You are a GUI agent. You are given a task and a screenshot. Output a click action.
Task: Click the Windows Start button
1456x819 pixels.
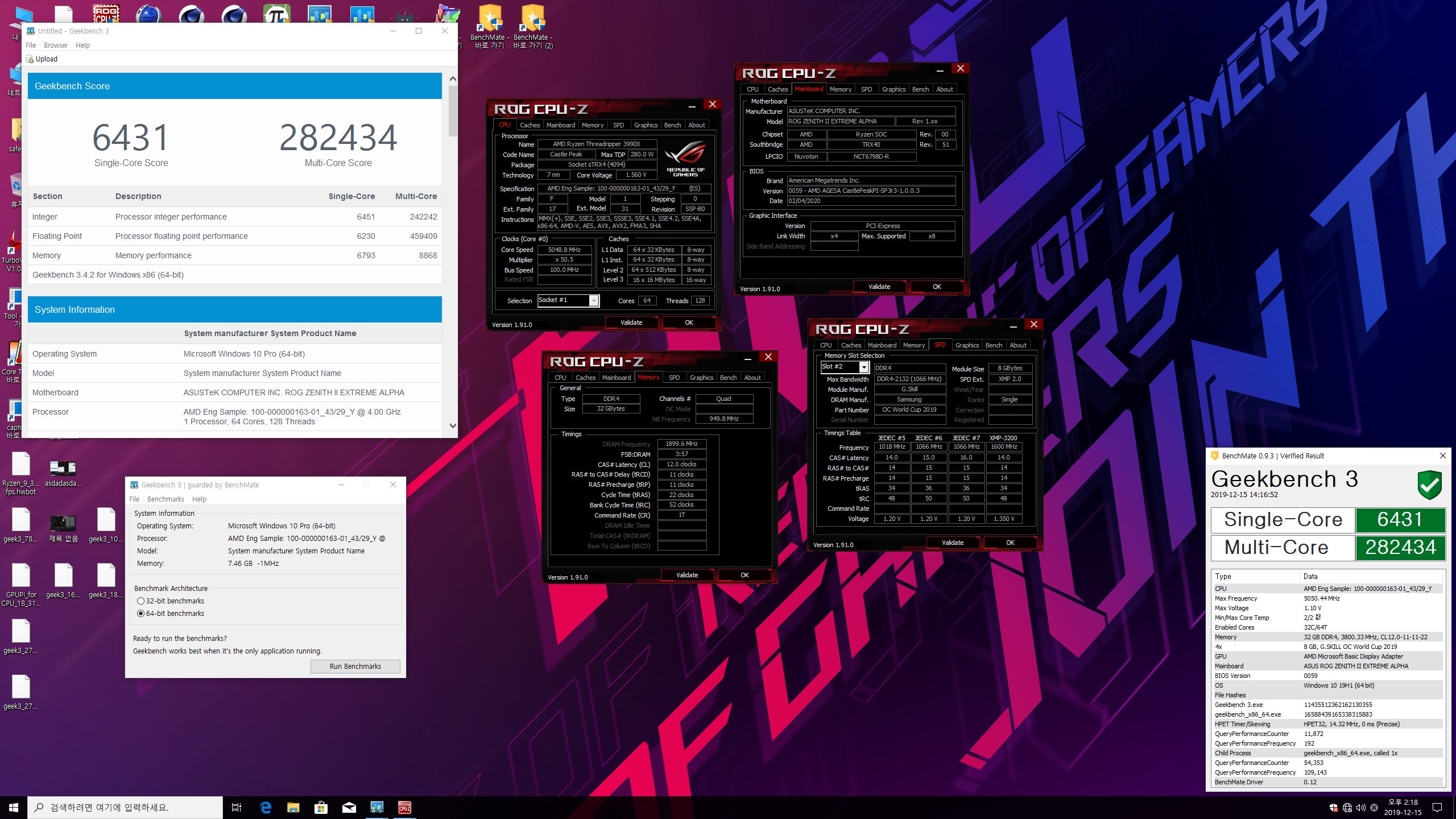tap(14, 808)
